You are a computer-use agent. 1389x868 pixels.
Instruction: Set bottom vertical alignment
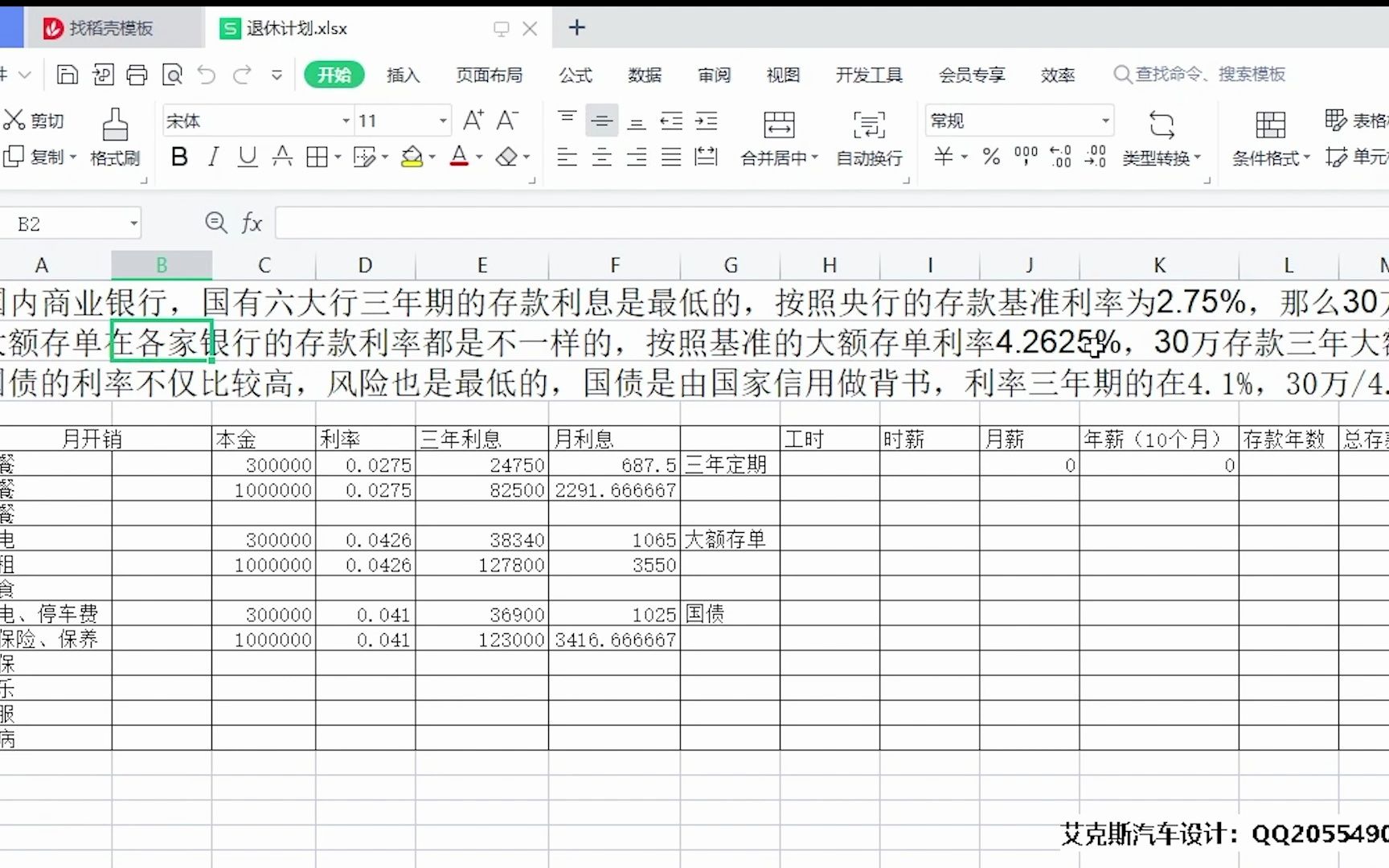pyautogui.click(x=637, y=121)
